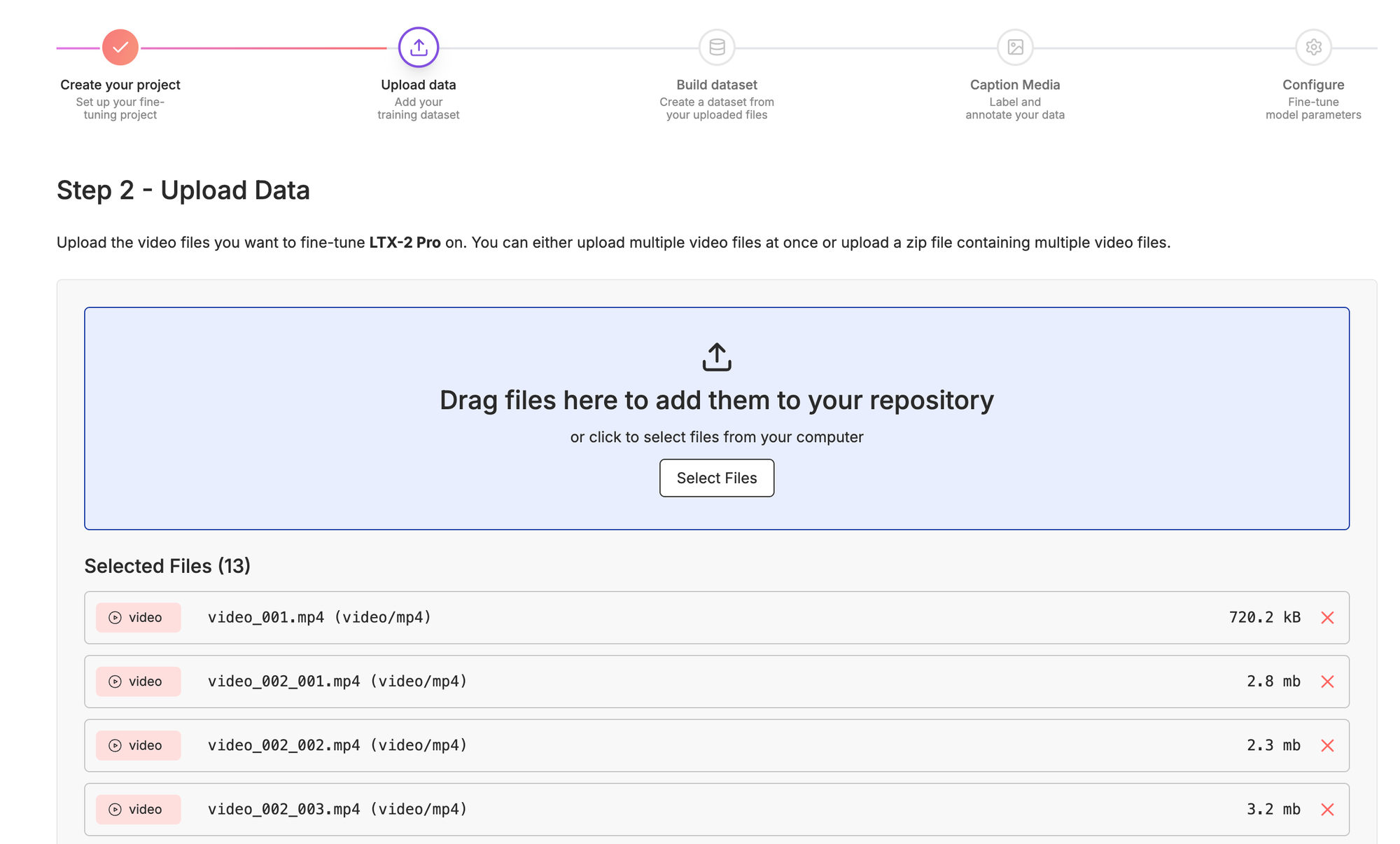Click the video badge for video_002_001.mp4

pyautogui.click(x=139, y=682)
